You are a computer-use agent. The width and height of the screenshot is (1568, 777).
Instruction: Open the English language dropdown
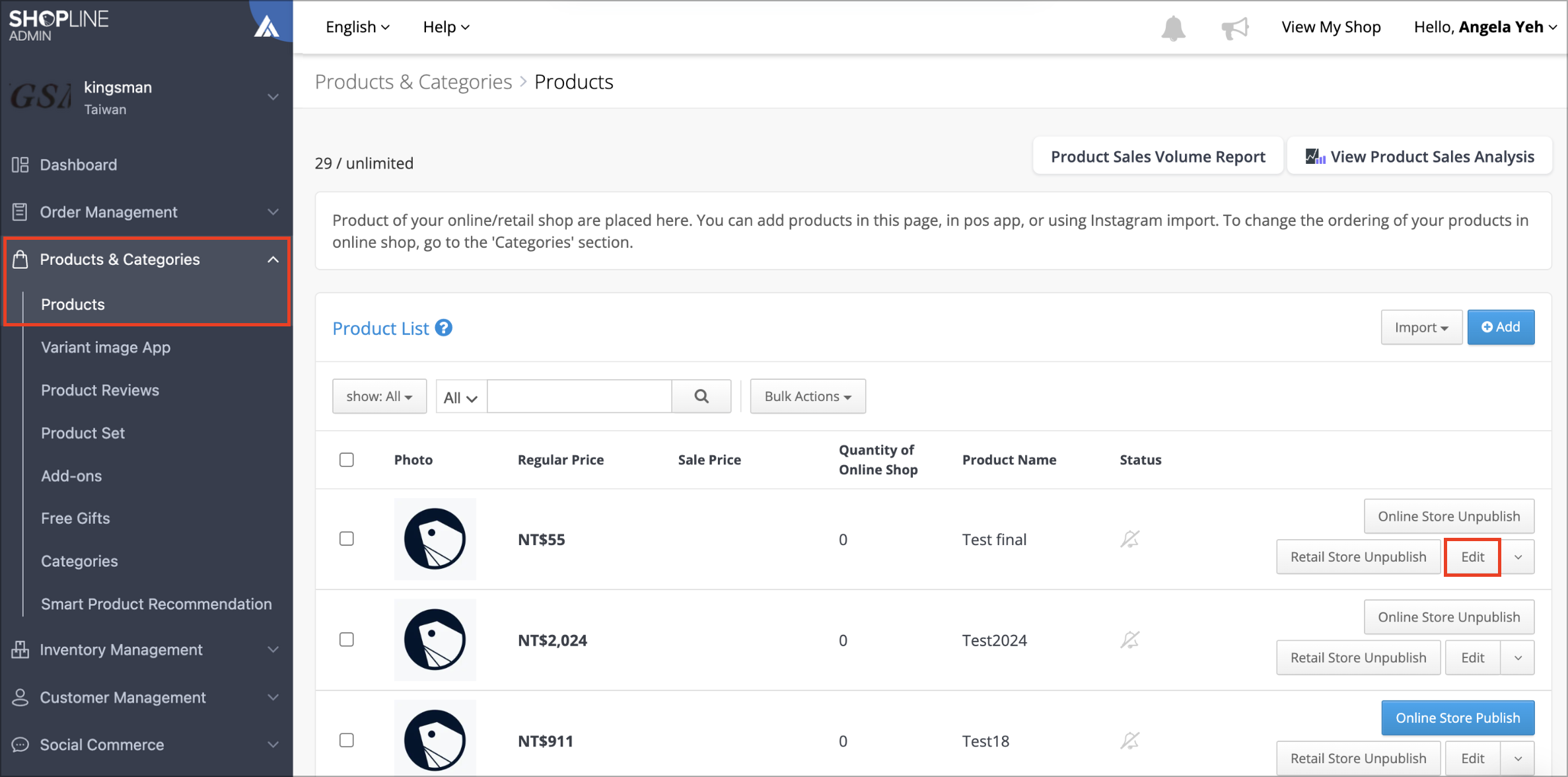click(x=357, y=27)
